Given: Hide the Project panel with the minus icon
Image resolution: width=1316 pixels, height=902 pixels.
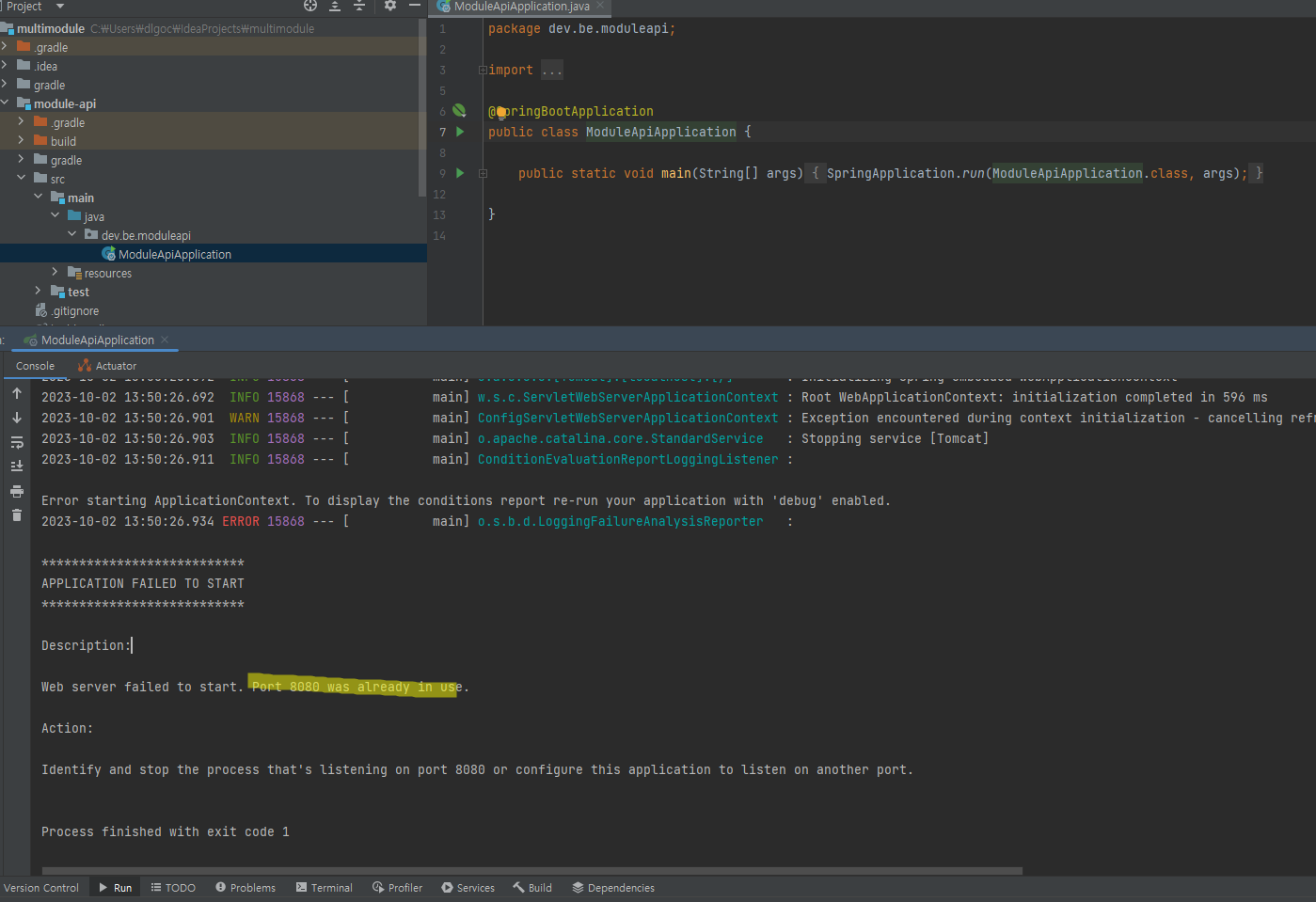Looking at the screenshot, I should click(x=414, y=6).
